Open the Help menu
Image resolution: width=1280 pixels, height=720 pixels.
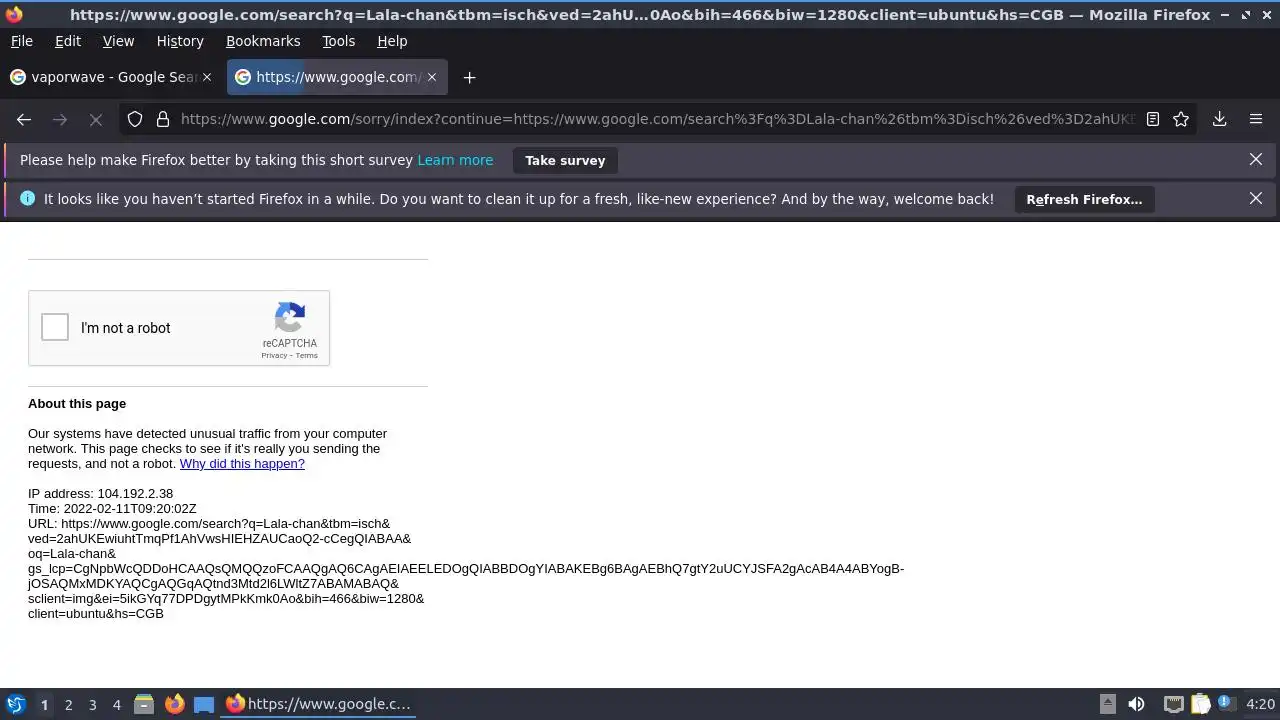pyautogui.click(x=392, y=41)
